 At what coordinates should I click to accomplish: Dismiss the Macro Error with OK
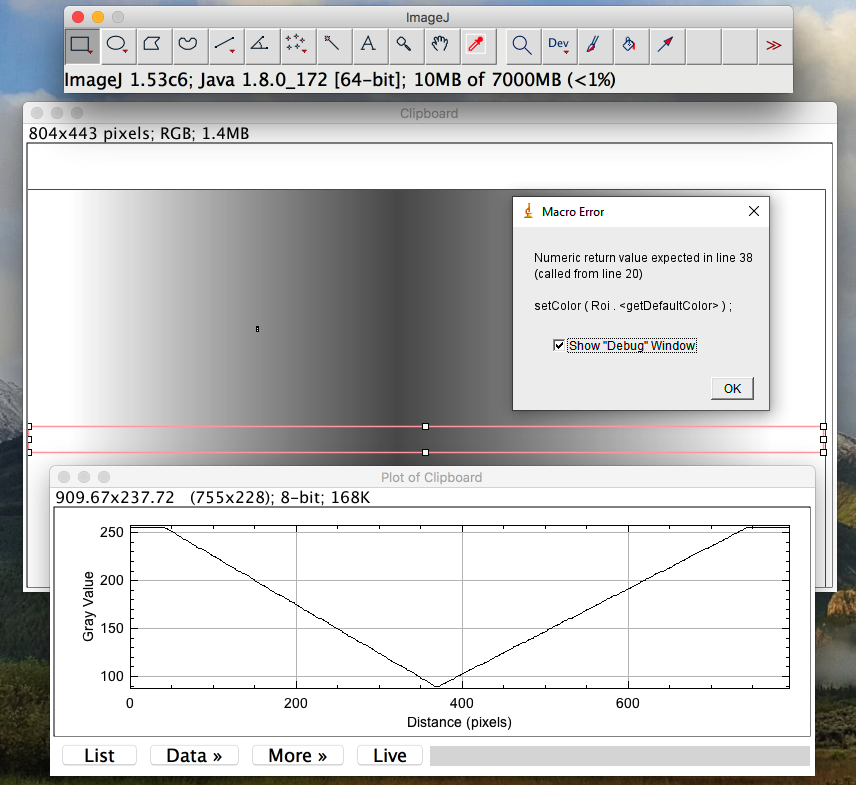pos(731,388)
